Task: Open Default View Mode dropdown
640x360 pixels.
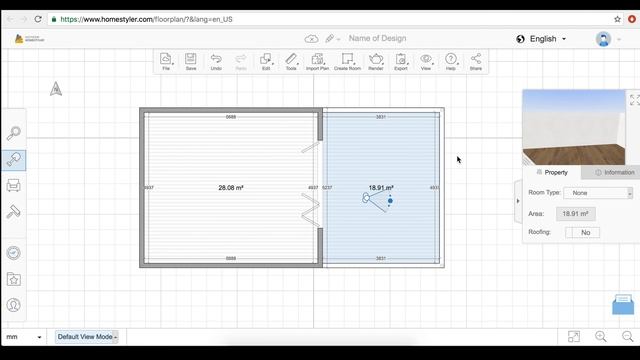Action: coord(87,337)
